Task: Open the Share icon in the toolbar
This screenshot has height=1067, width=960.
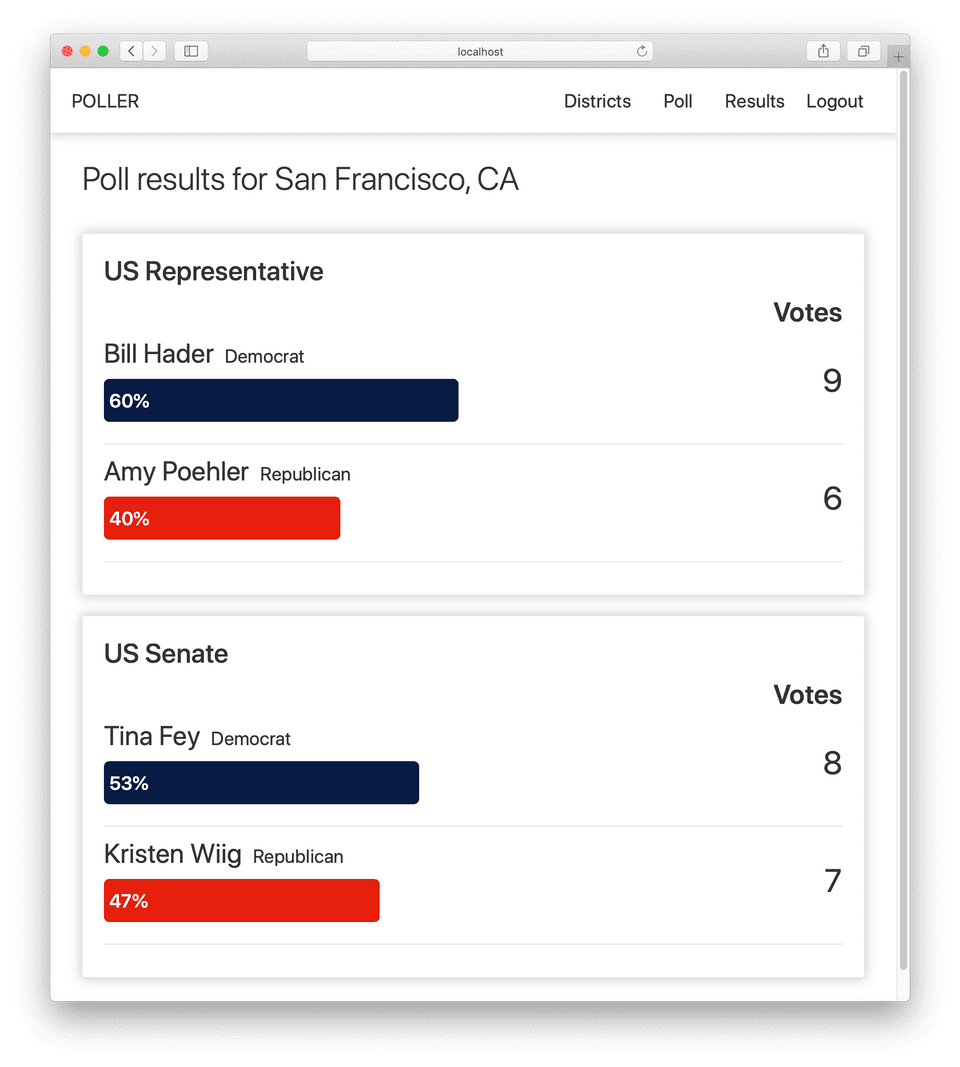Action: tap(823, 51)
